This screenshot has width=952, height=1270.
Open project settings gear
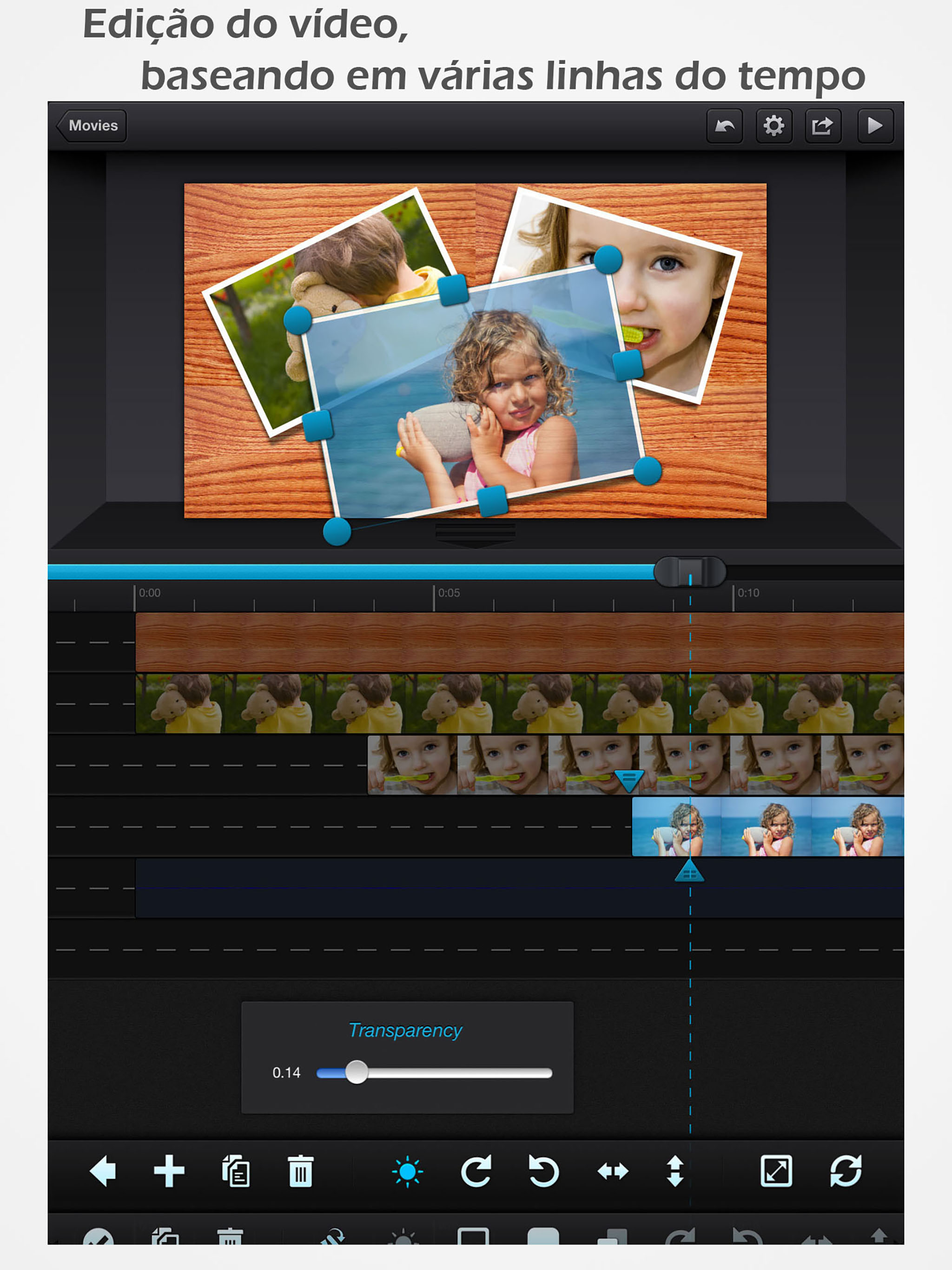pyautogui.click(x=773, y=126)
